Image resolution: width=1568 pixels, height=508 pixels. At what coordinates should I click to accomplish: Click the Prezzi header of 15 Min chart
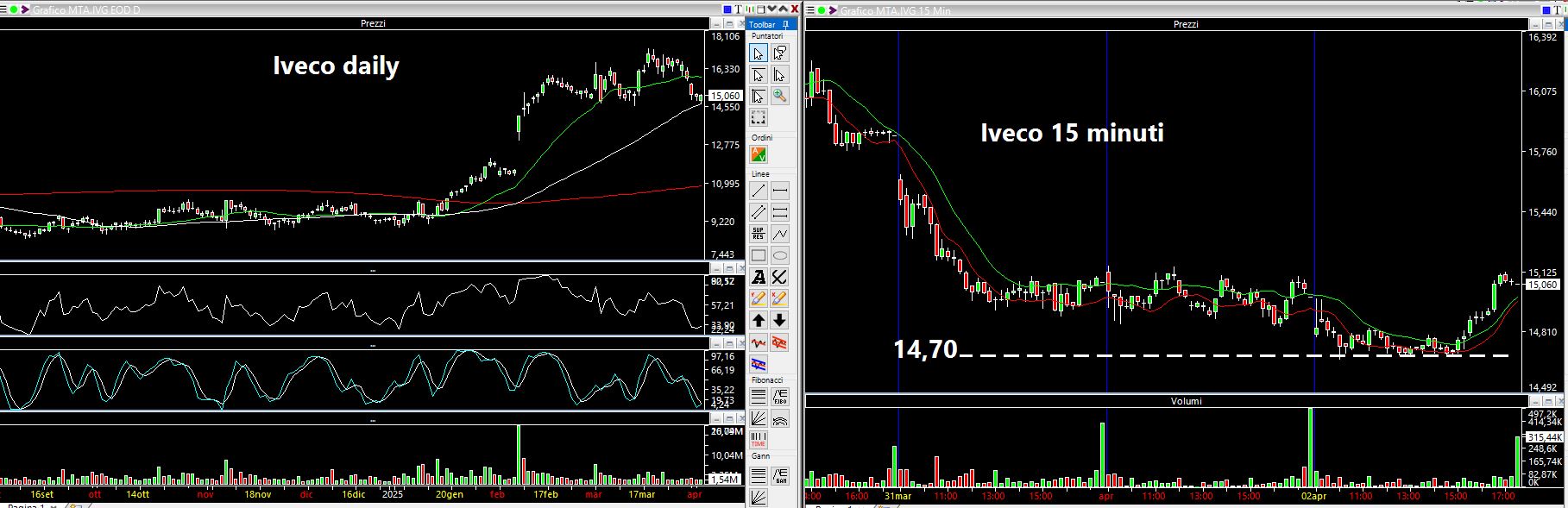click(1186, 24)
